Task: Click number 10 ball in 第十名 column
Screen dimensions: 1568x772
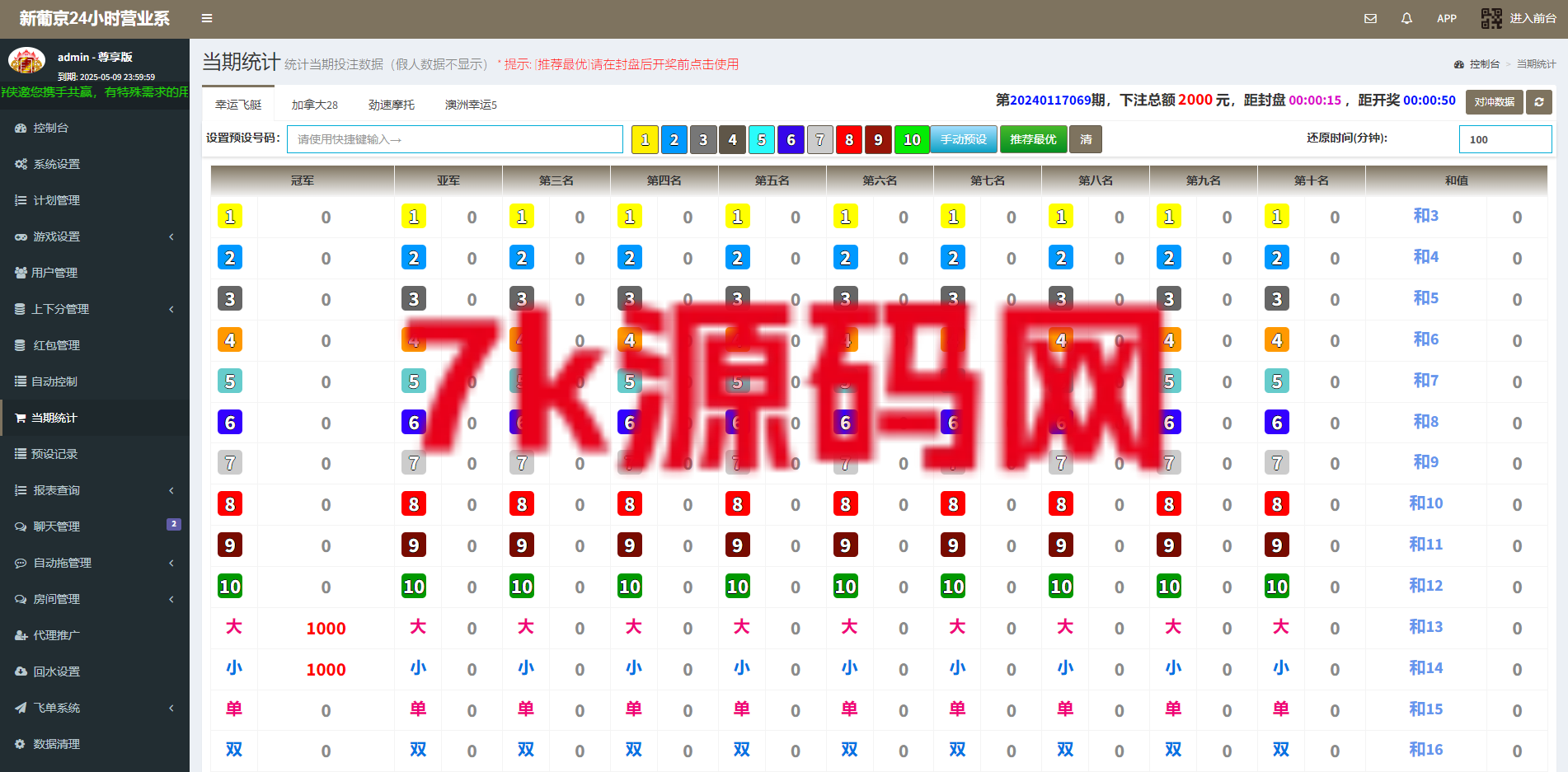Action: coord(1277,587)
